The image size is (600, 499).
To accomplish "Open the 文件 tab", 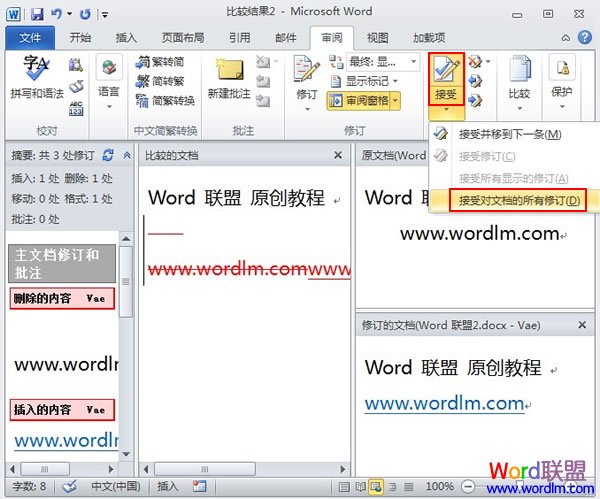I will click(30, 38).
